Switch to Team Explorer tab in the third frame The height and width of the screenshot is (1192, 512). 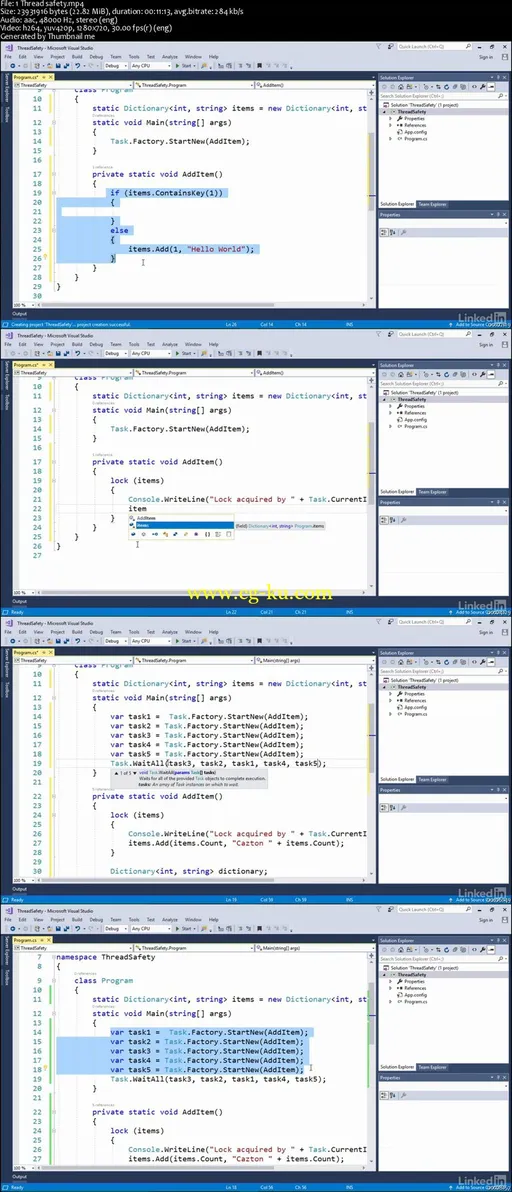(x=432, y=780)
